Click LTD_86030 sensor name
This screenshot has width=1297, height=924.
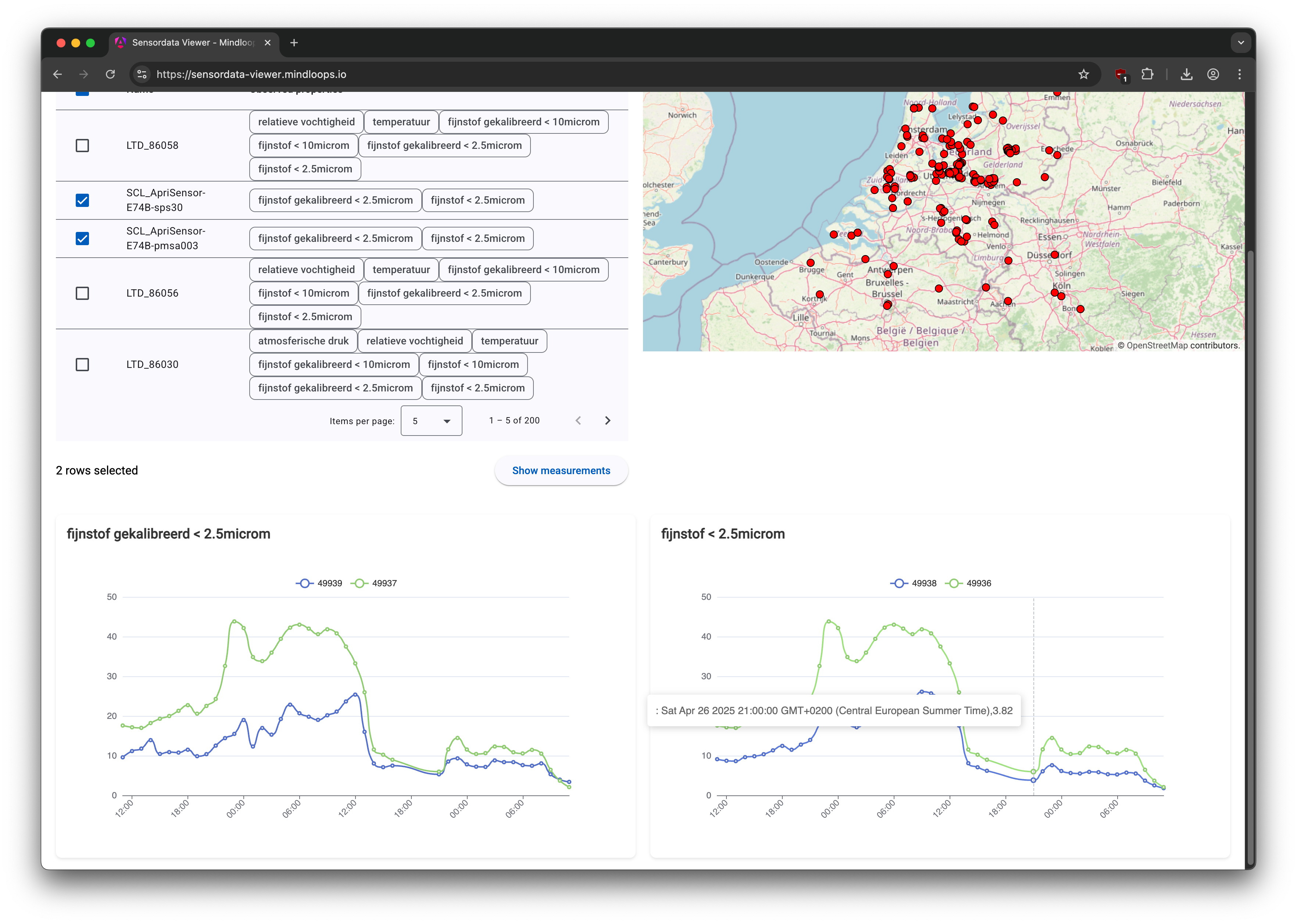coord(152,365)
